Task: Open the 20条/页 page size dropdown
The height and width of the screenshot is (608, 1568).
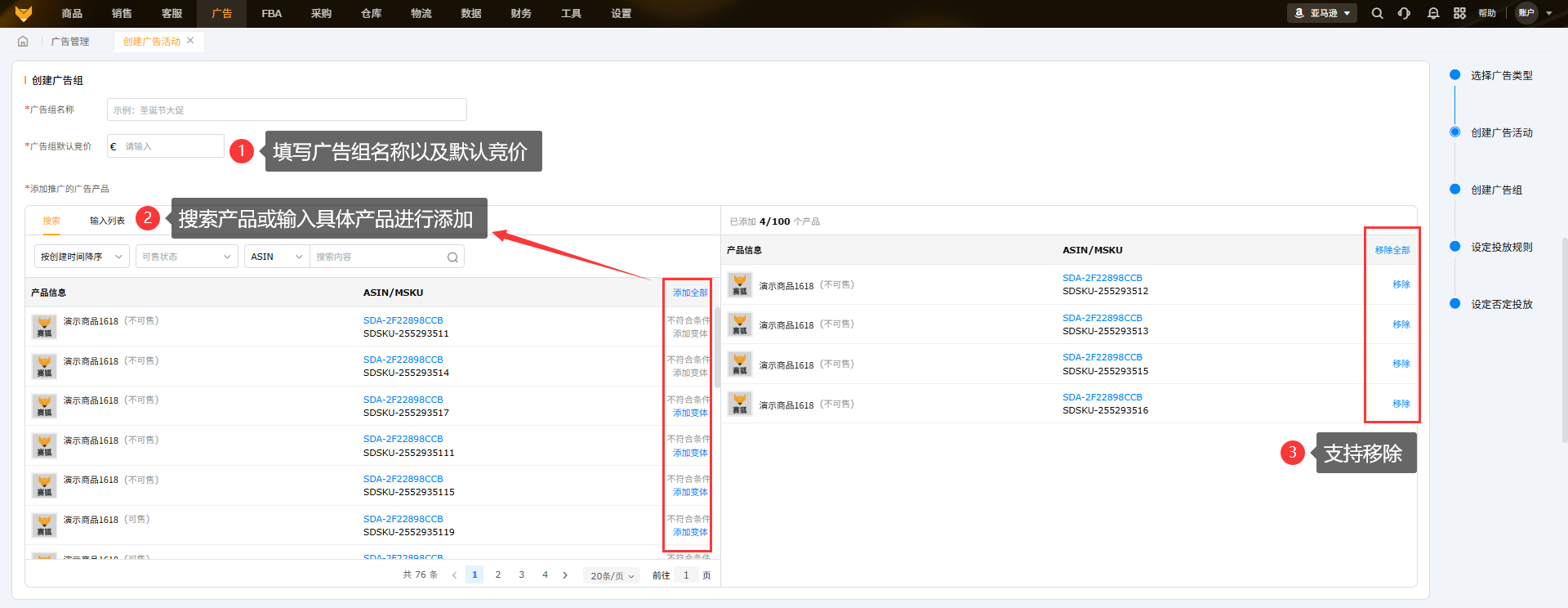Action: [612, 575]
